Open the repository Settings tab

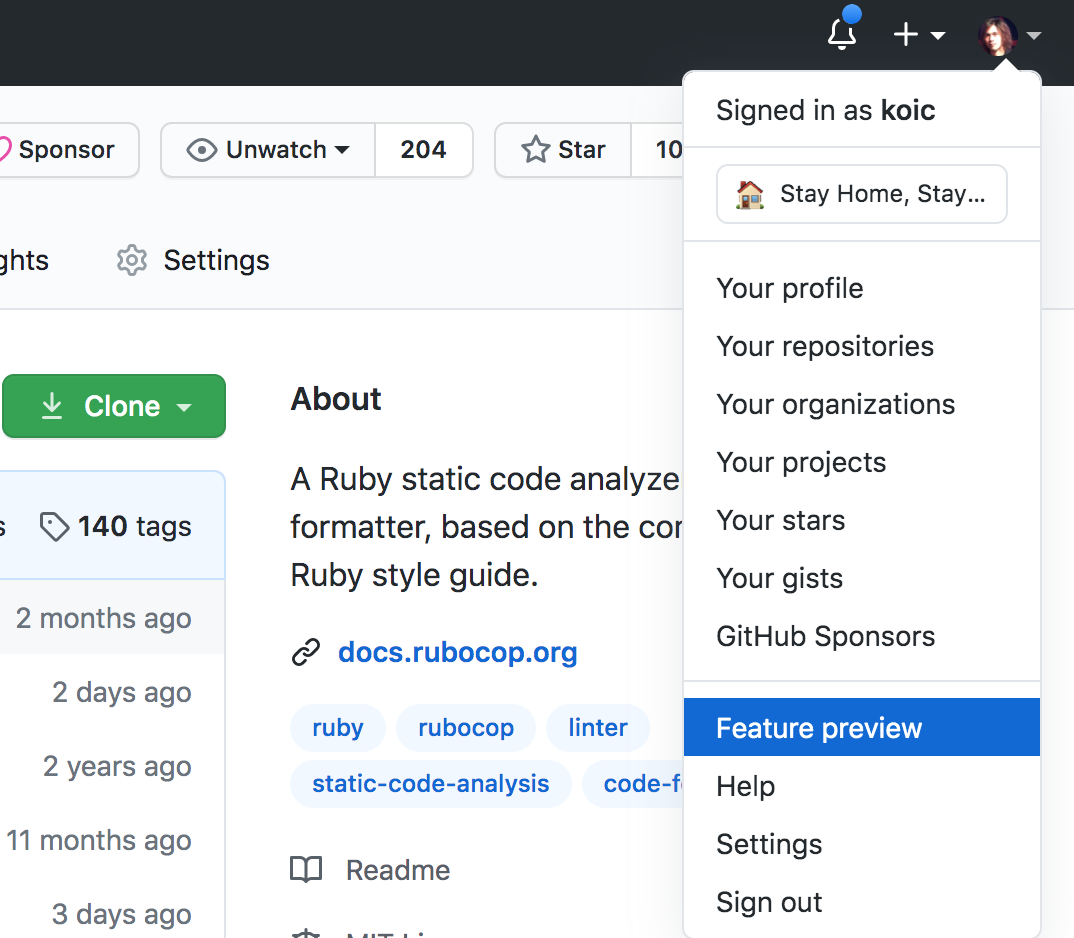(x=216, y=260)
